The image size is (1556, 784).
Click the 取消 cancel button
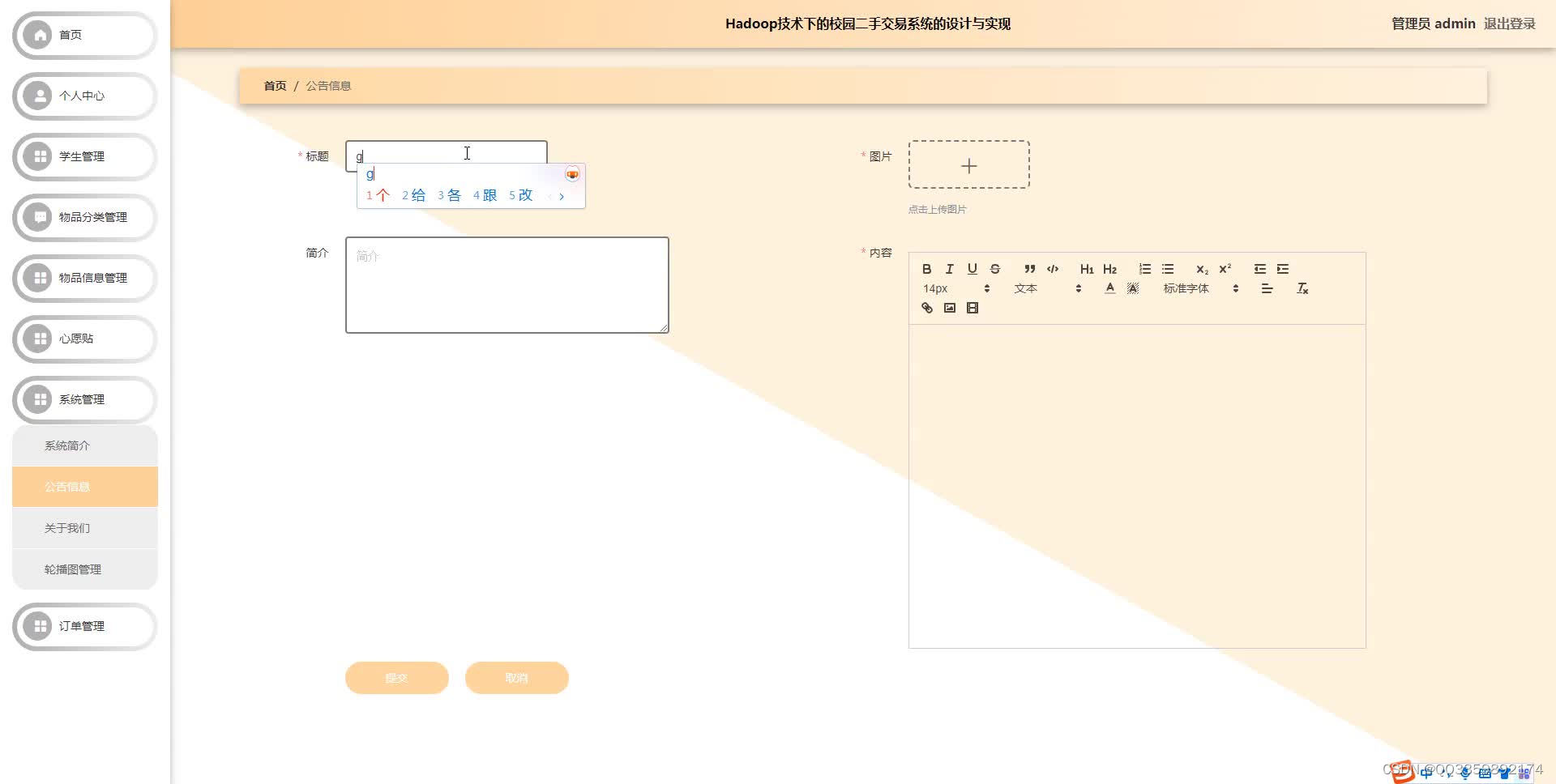point(517,678)
